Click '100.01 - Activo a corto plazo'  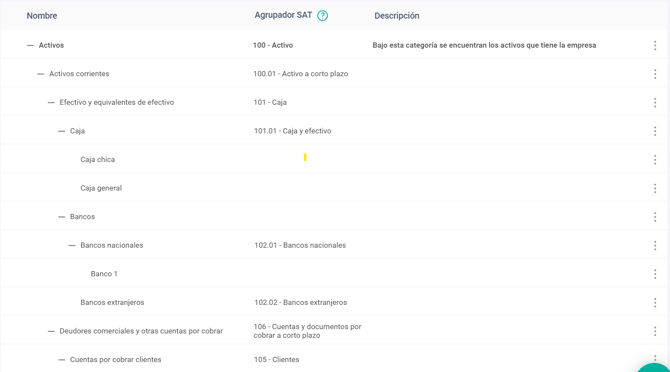pos(300,74)
